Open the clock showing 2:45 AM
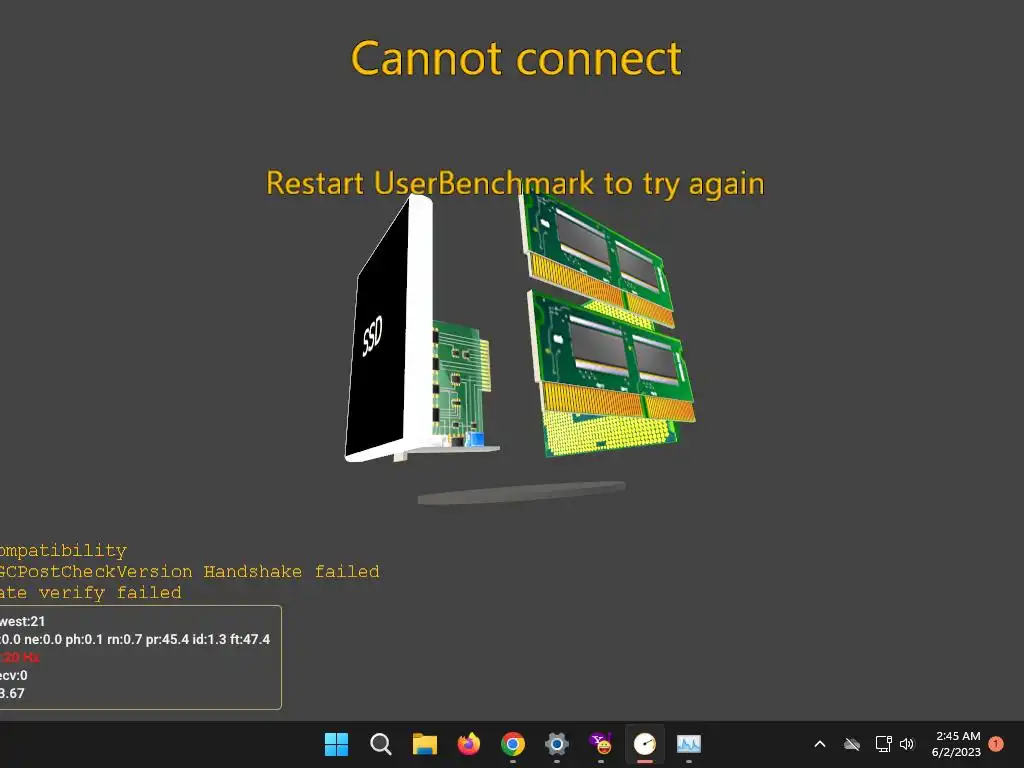Viewport: 1024px width, 768px height. [956, 744]
